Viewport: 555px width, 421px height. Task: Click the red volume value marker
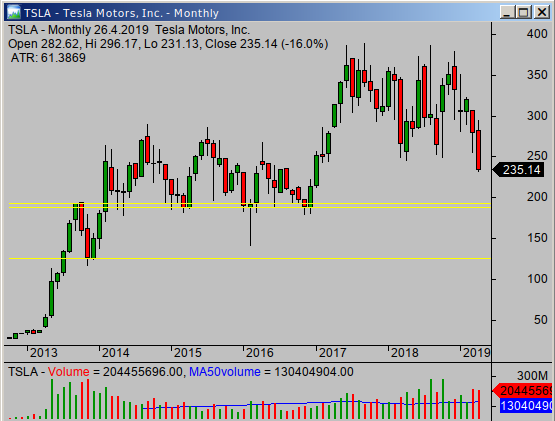(x=522, y=391)
